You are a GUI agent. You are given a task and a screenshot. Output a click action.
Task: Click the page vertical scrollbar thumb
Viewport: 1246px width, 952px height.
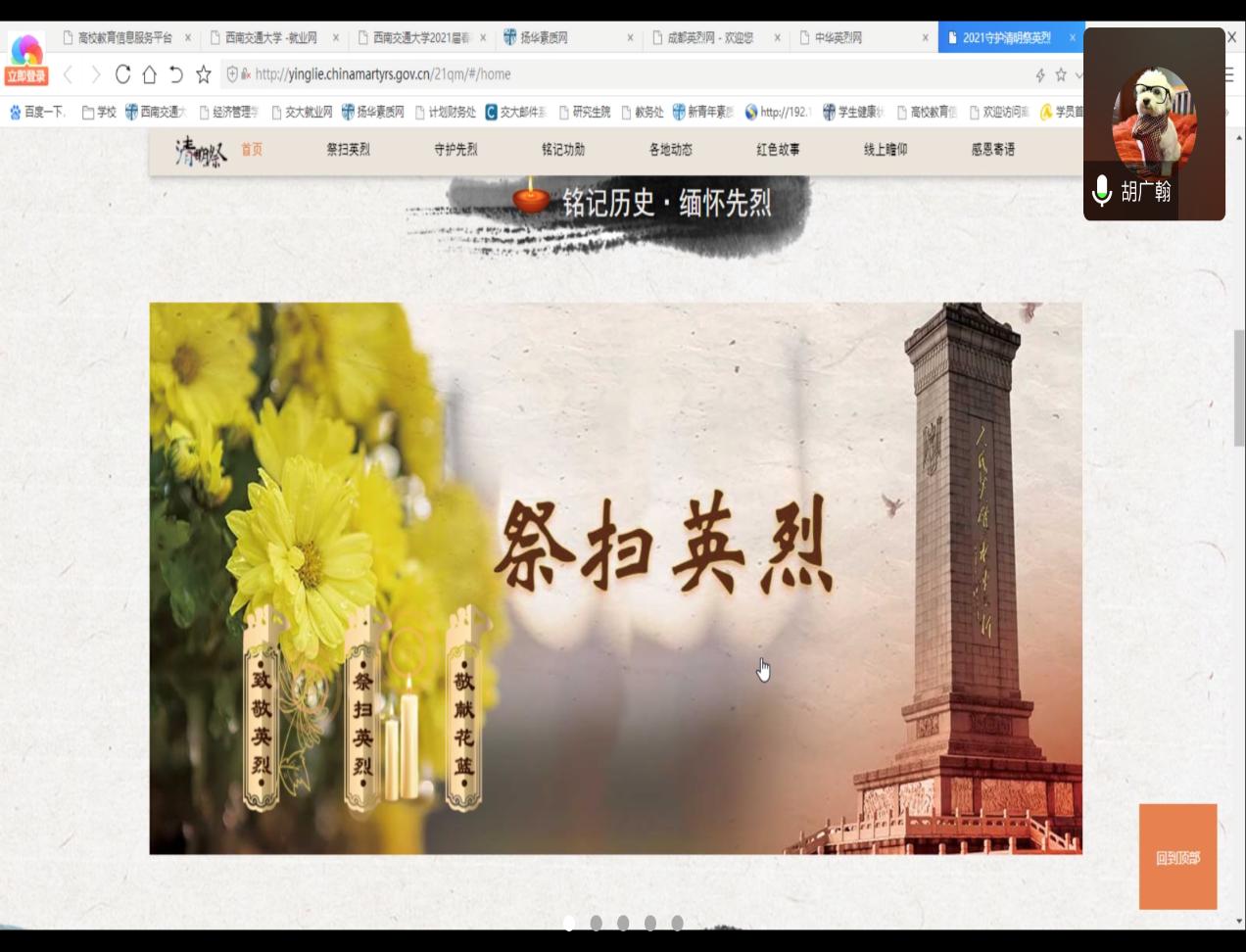click(x=1238, y=387)
